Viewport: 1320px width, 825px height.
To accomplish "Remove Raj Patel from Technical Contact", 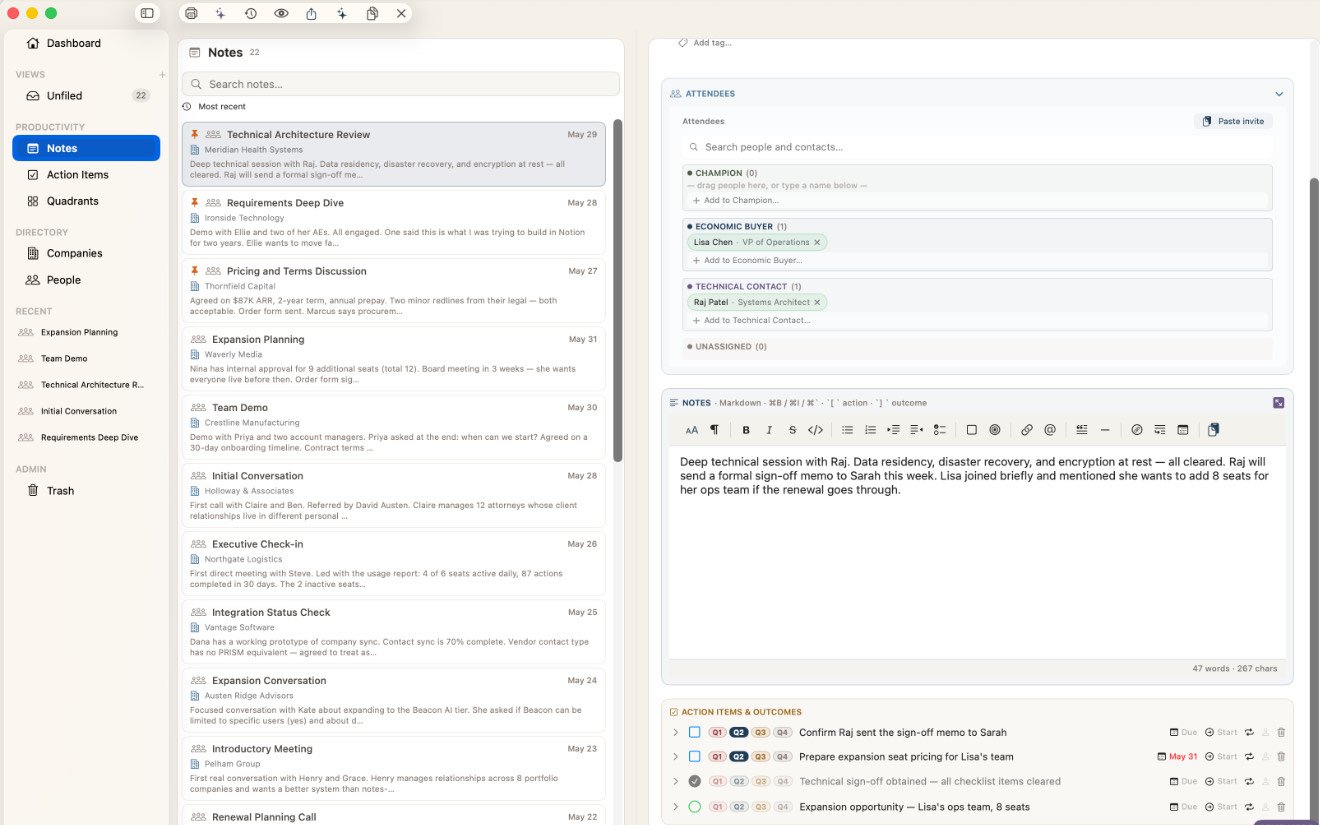I will (x=817, y=302).
